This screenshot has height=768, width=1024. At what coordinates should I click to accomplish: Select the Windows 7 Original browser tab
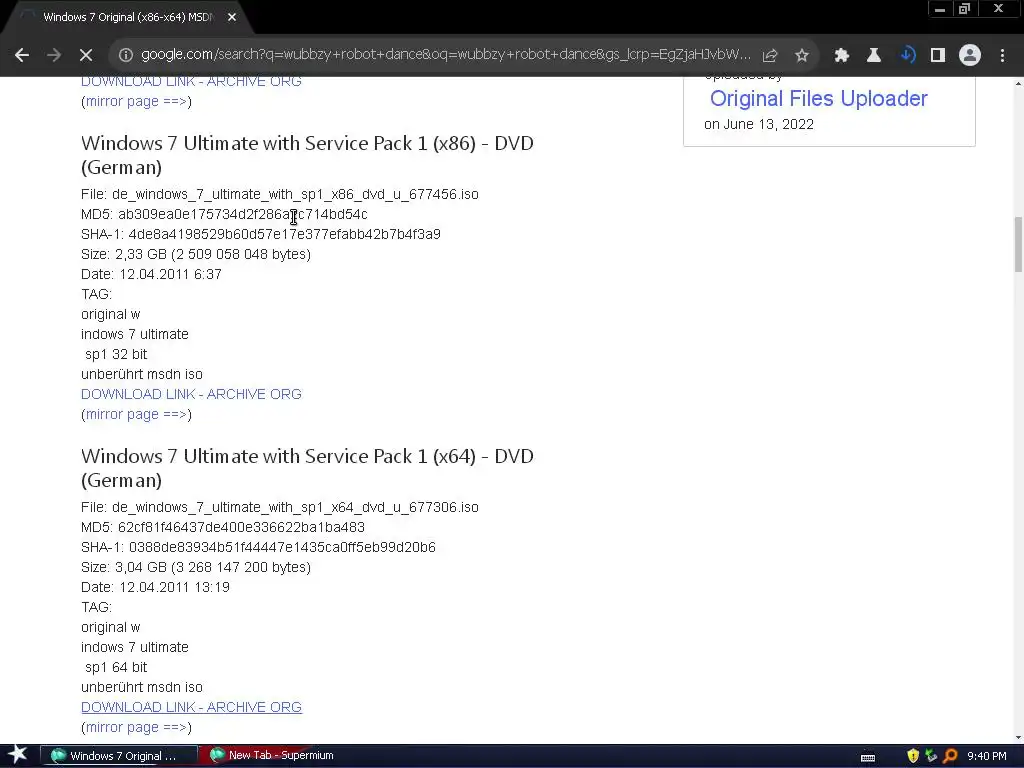[x=128, y=18]
